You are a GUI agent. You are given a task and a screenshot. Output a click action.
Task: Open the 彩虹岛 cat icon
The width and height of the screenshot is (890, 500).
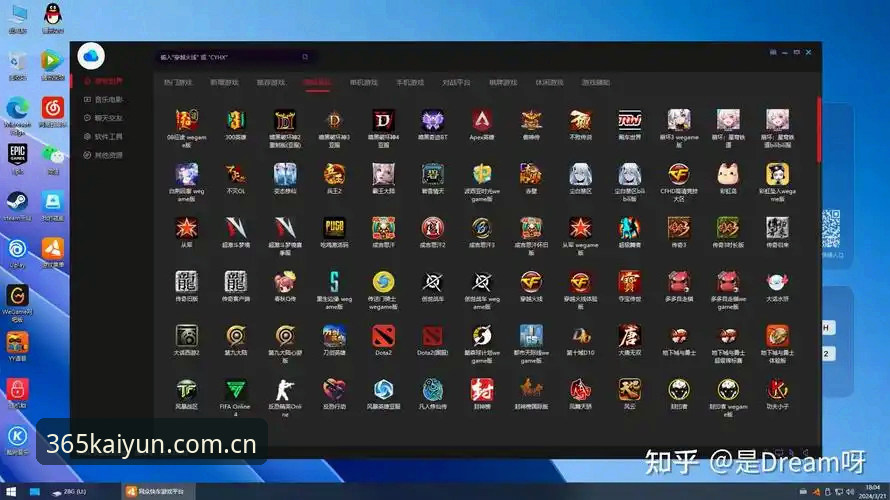[728, 174]
